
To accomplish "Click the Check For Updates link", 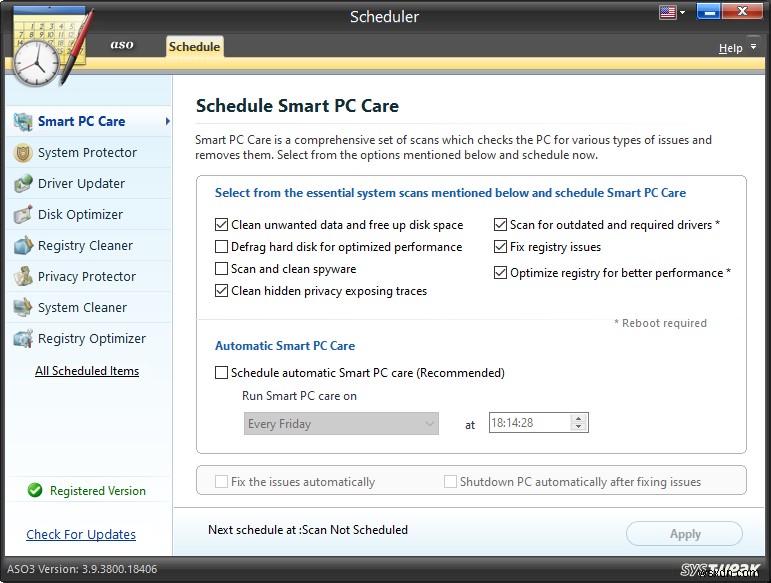I will click(81, 534).
